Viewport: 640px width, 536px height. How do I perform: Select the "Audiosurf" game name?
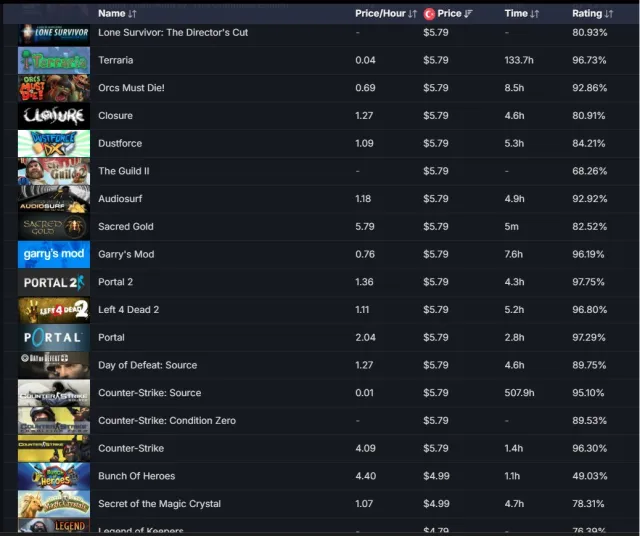click(x=120, y=199)
